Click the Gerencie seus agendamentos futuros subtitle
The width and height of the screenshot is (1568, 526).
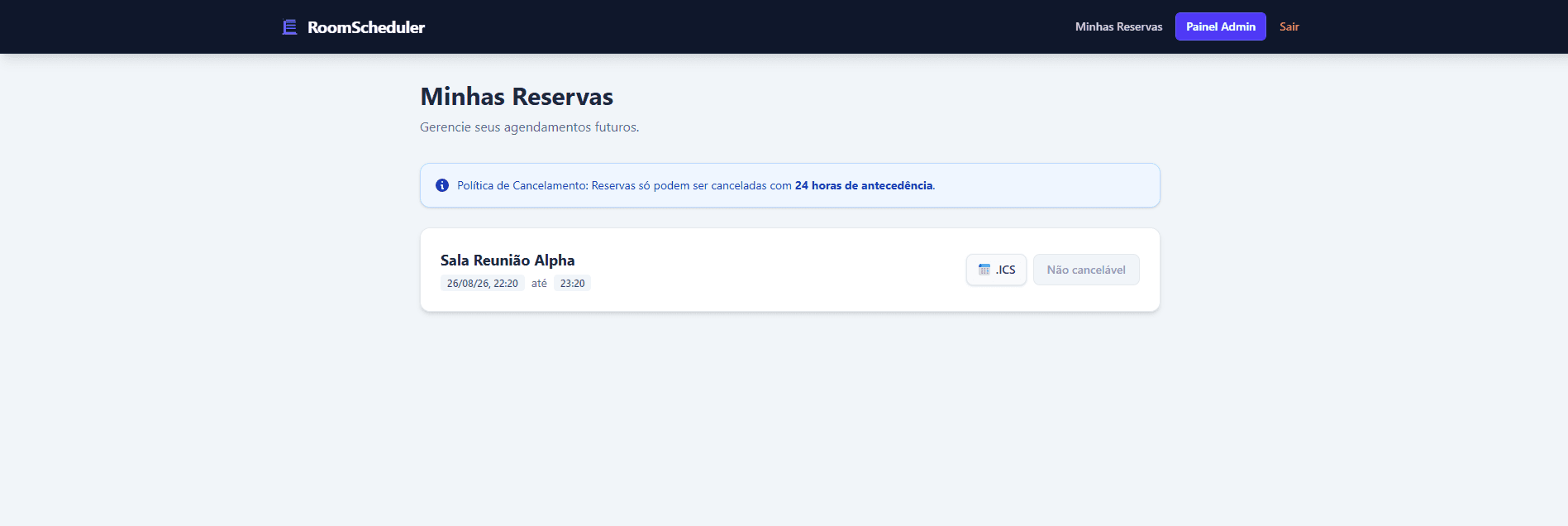pyautogui.click(x=529, y=127)
